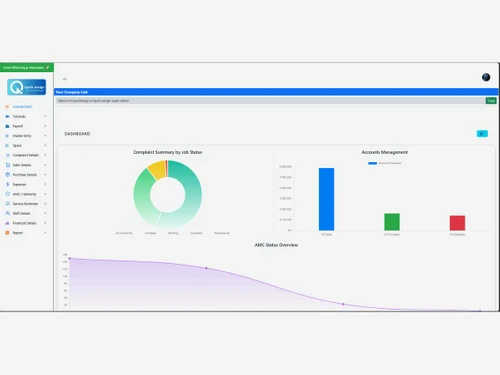The image size is (500, 375).
Task: Click the Payroll briefcase icon
Action: click(7, 126)
